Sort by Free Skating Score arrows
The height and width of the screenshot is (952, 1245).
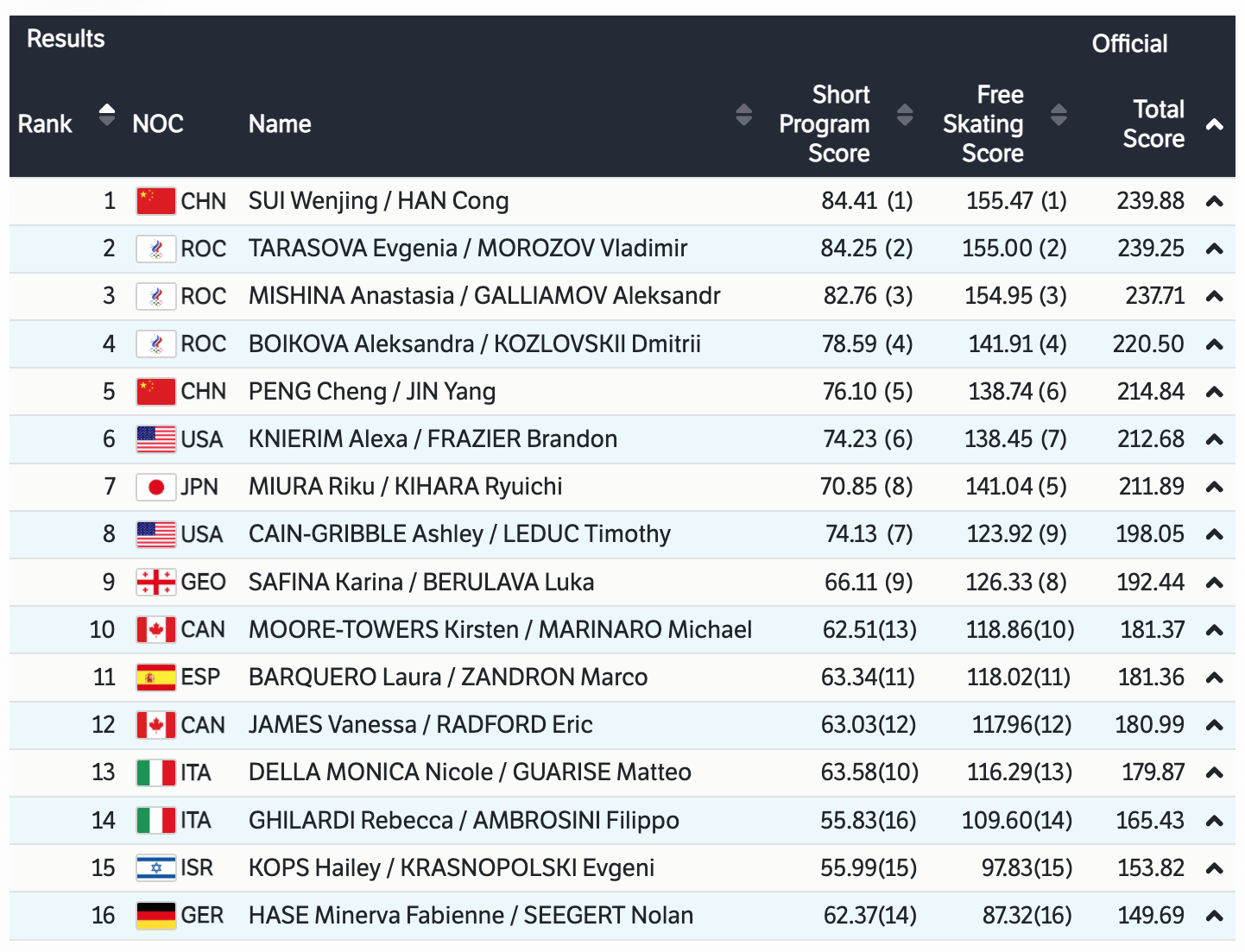coord(1059,115)
